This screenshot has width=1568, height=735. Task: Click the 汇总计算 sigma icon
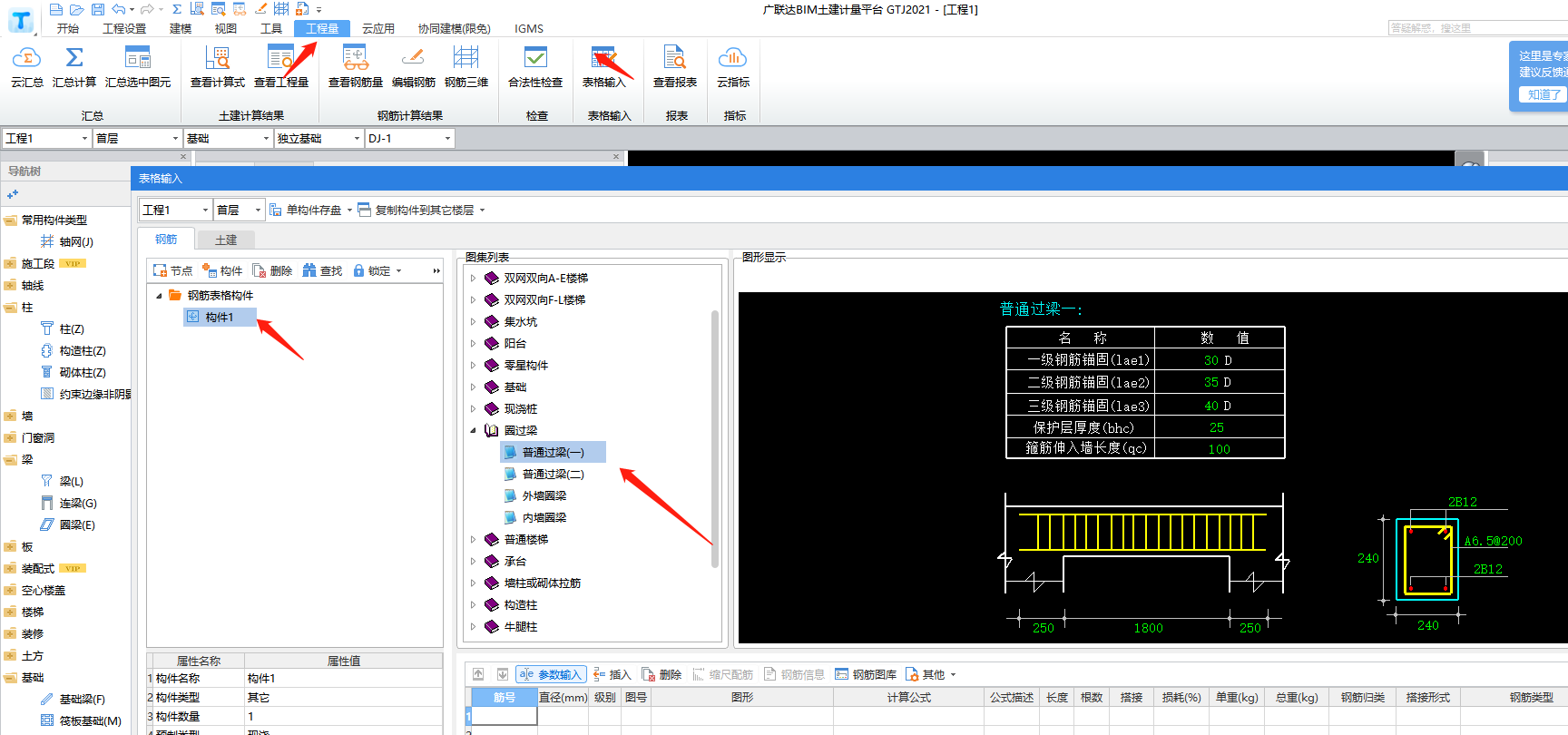[x=74, y=59]
